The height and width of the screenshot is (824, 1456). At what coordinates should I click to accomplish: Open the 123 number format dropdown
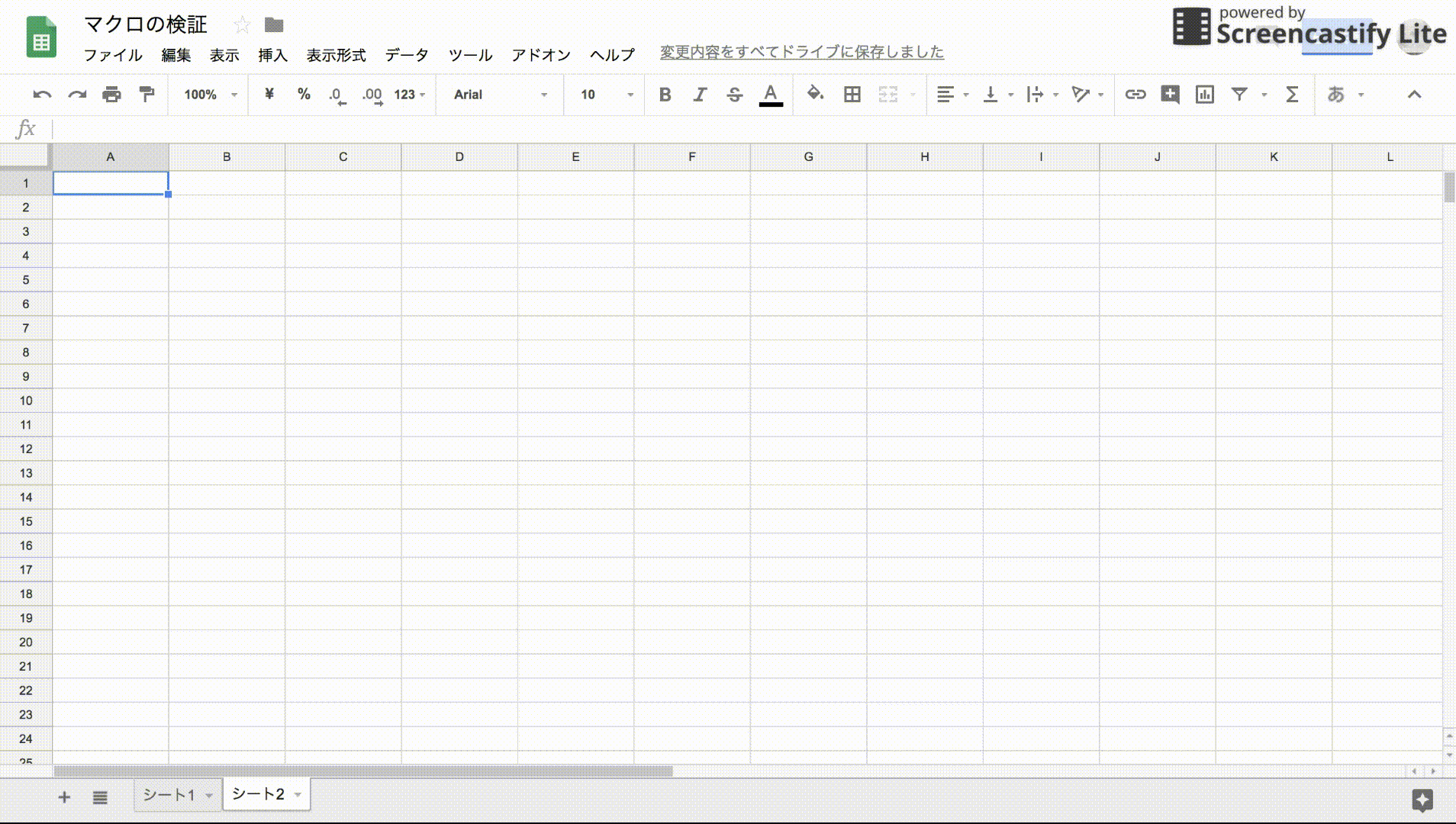(x=410, y=95)
